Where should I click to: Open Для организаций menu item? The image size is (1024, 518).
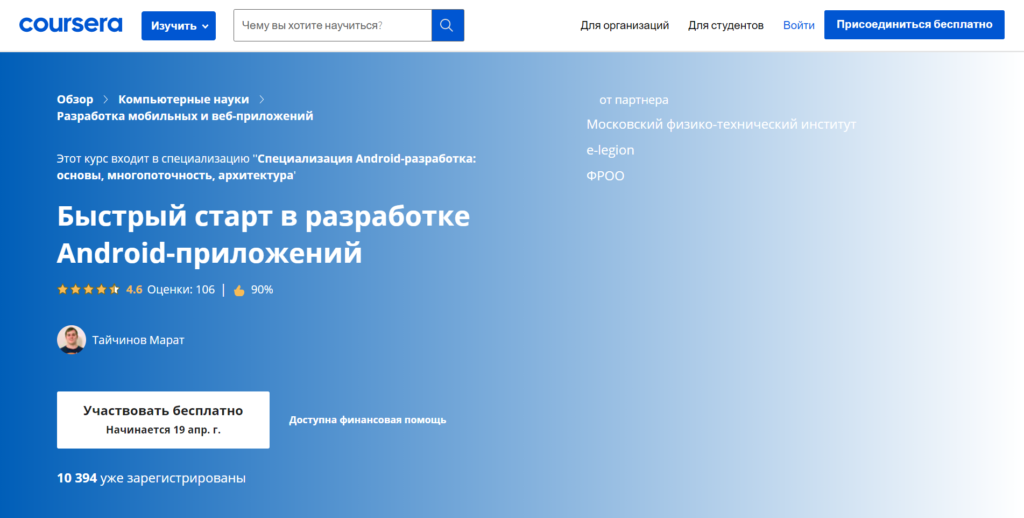click(624, 25)
